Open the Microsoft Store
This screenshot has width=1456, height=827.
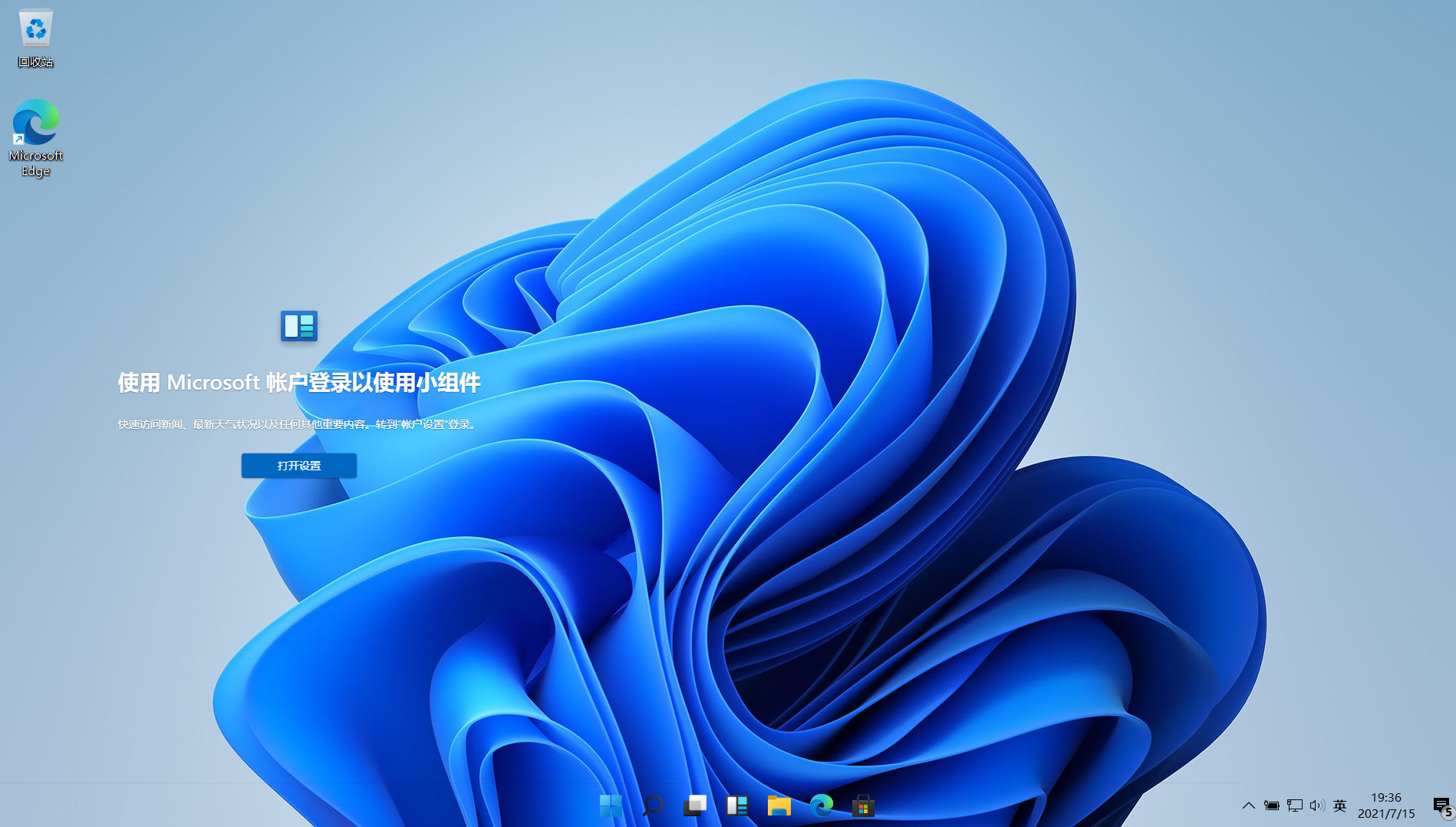[x=864, y=806]
